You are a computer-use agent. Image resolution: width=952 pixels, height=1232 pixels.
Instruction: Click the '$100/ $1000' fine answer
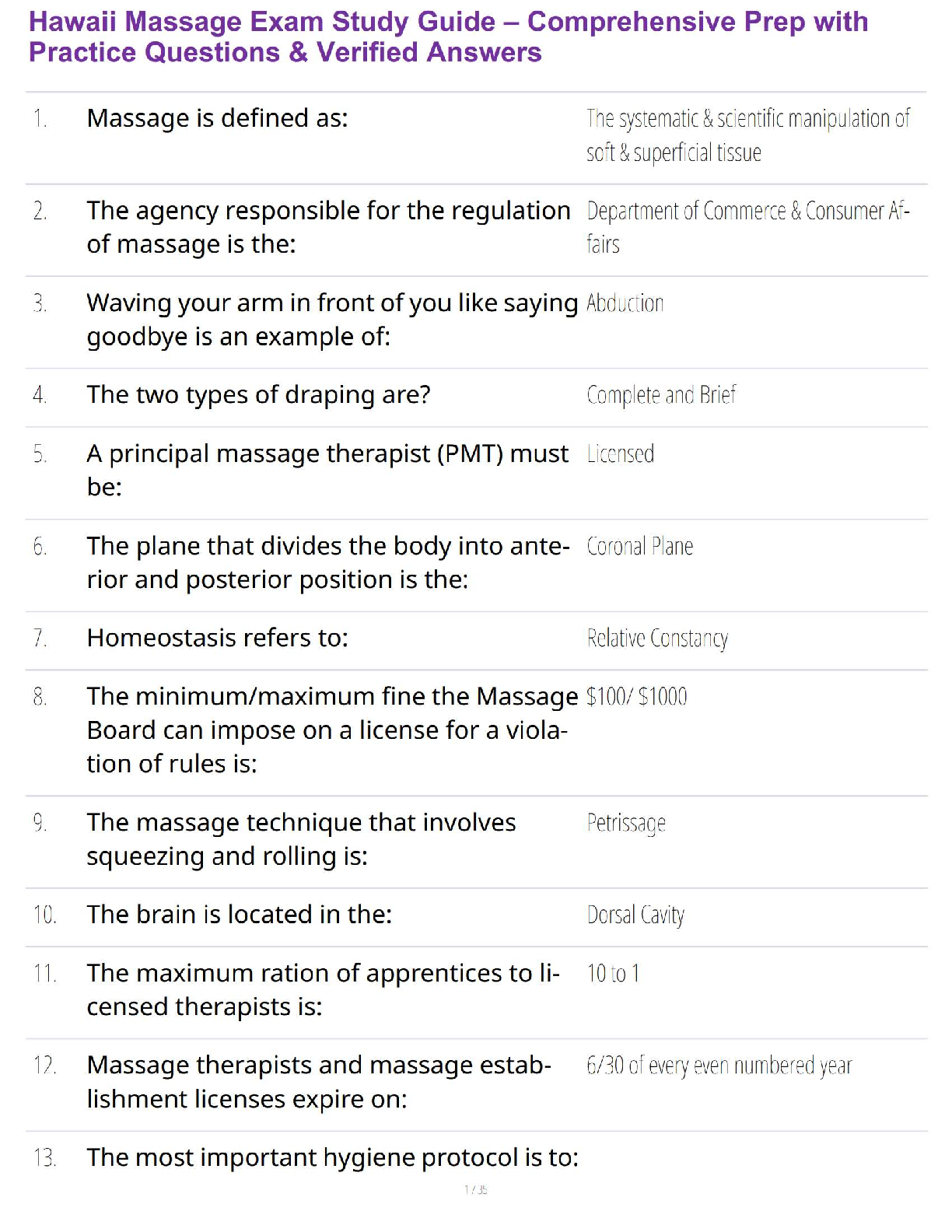[636, 697]
